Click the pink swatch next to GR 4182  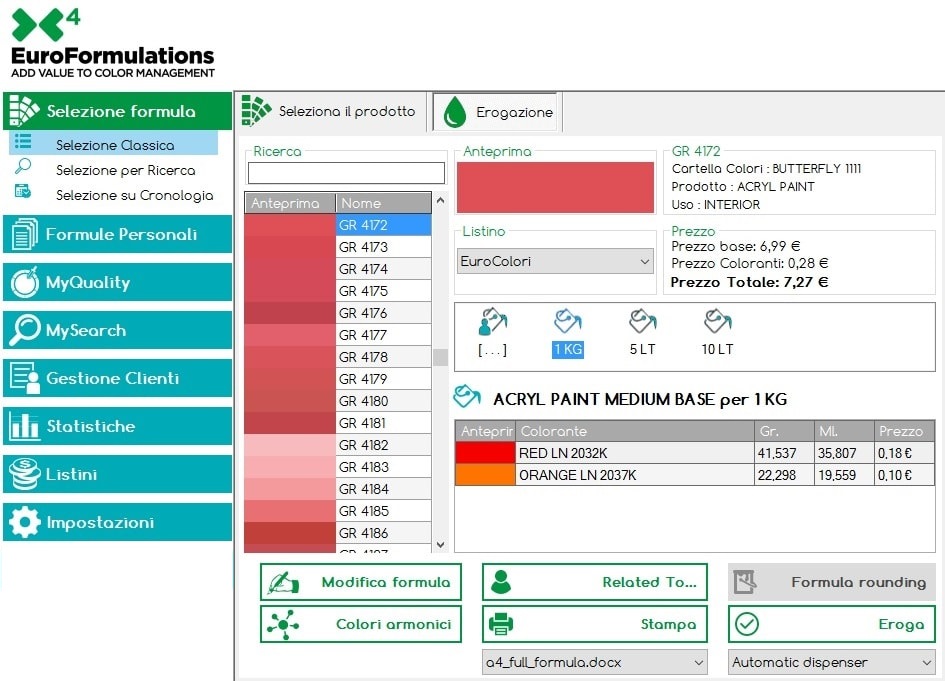(x=290, y=445)
